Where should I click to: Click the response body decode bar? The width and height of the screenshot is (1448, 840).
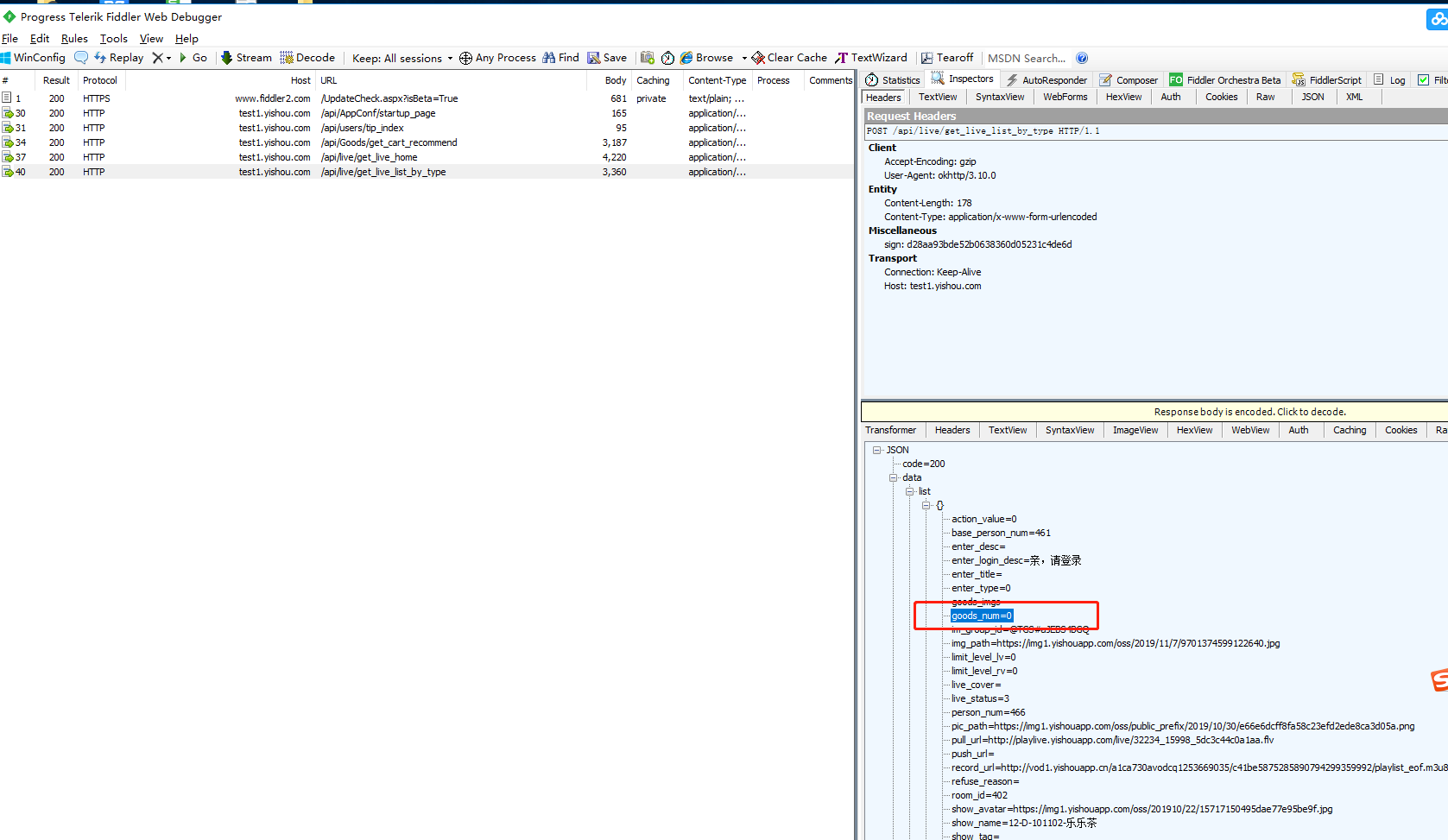(x=1154, y=412)
